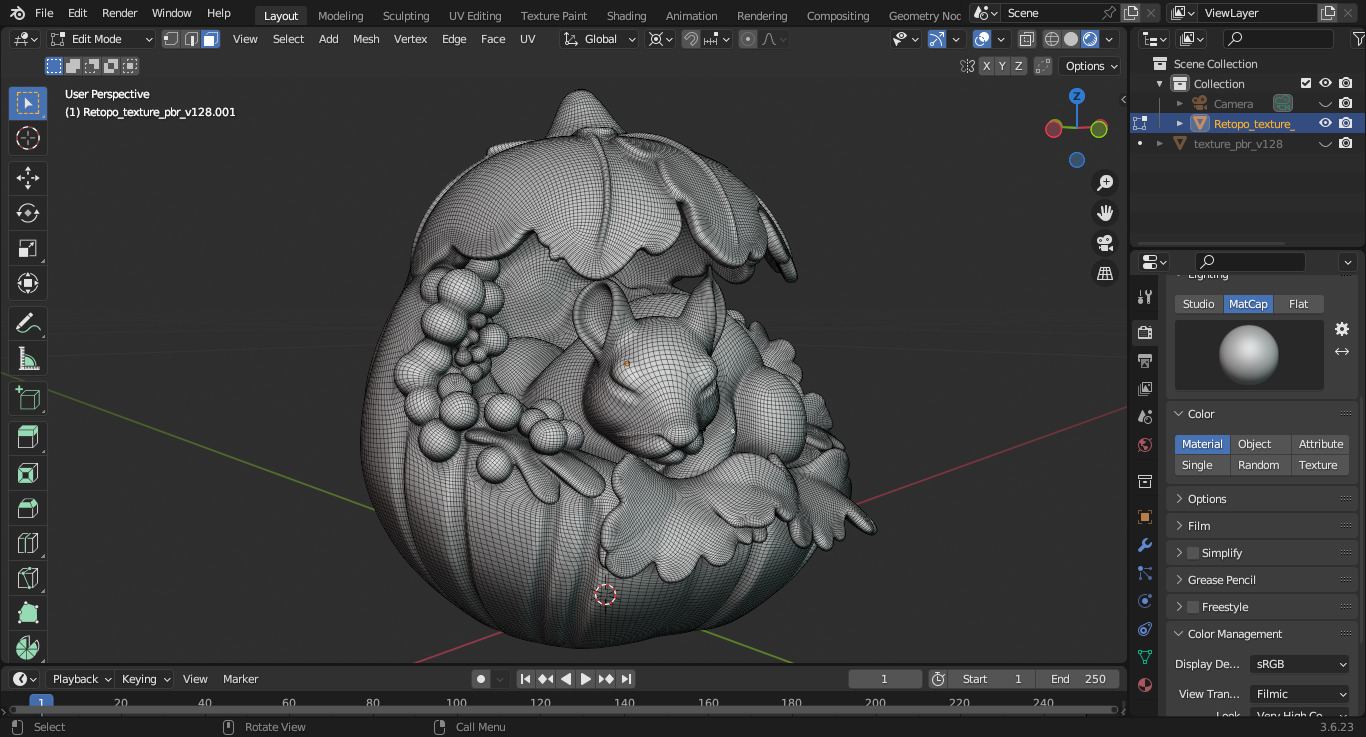Switch perspective/orthographic with the grid gizmo

pos(1105,273)
